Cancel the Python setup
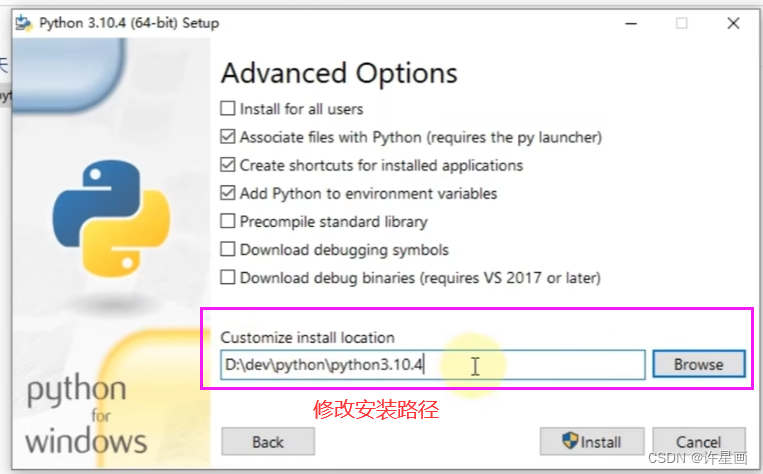Screen dimensions: 763x474 [x=699, y=441]
